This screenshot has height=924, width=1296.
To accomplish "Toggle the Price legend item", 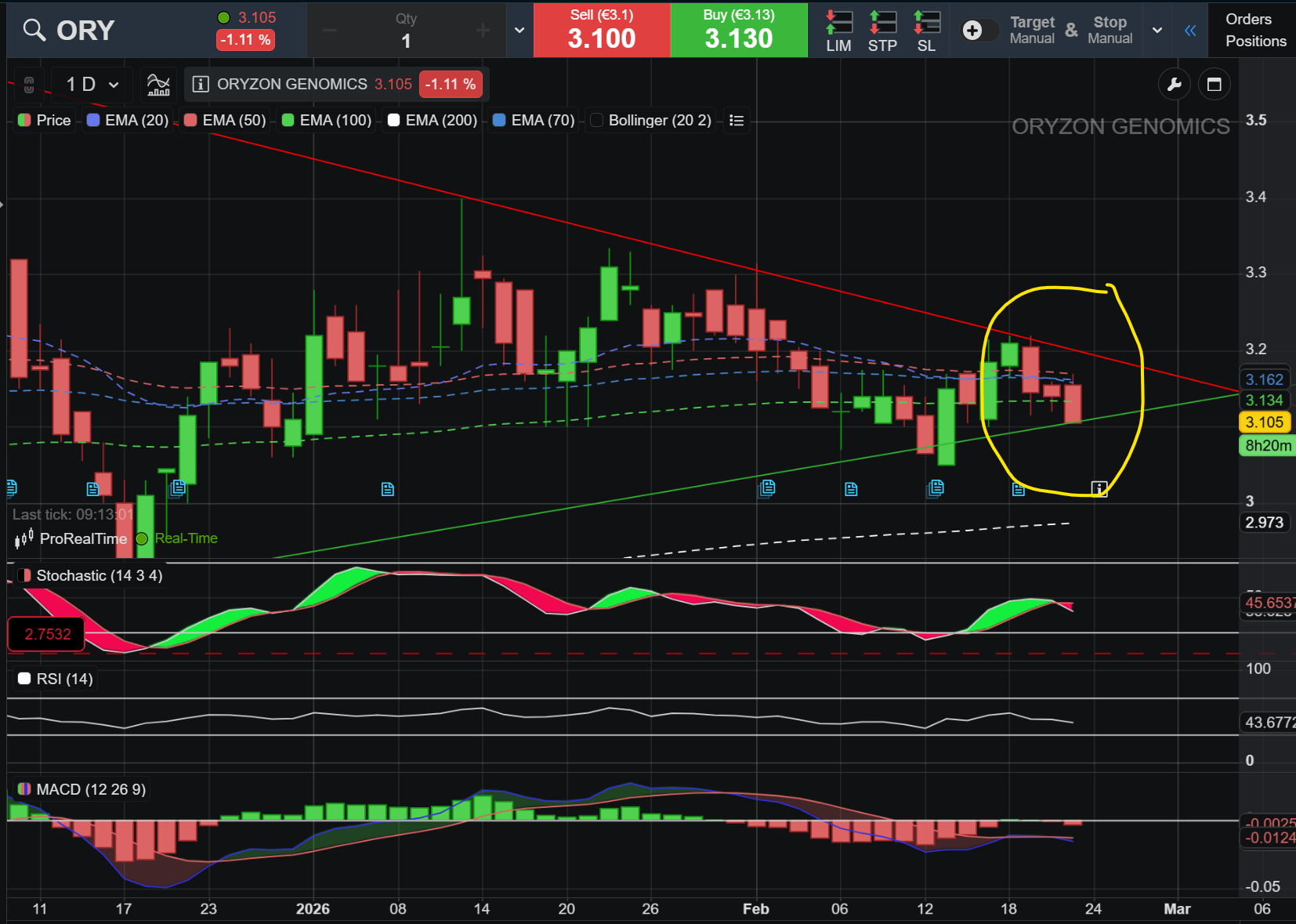I will [x=45, y=120].
